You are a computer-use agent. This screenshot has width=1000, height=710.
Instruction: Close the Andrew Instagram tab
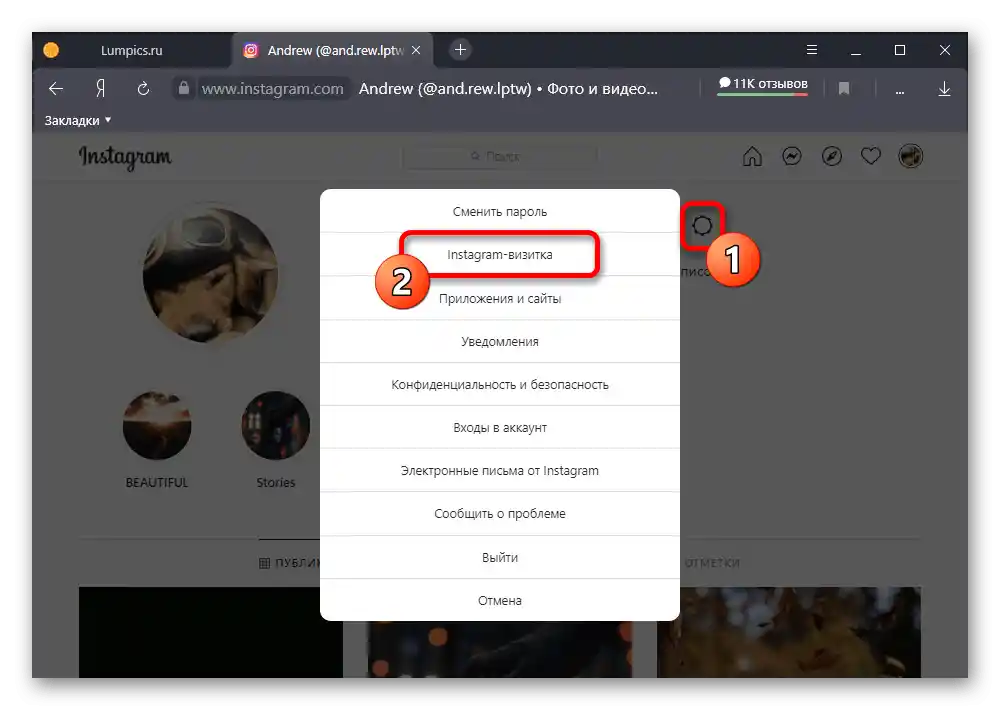pyautogui.click(x=416, y=50)
